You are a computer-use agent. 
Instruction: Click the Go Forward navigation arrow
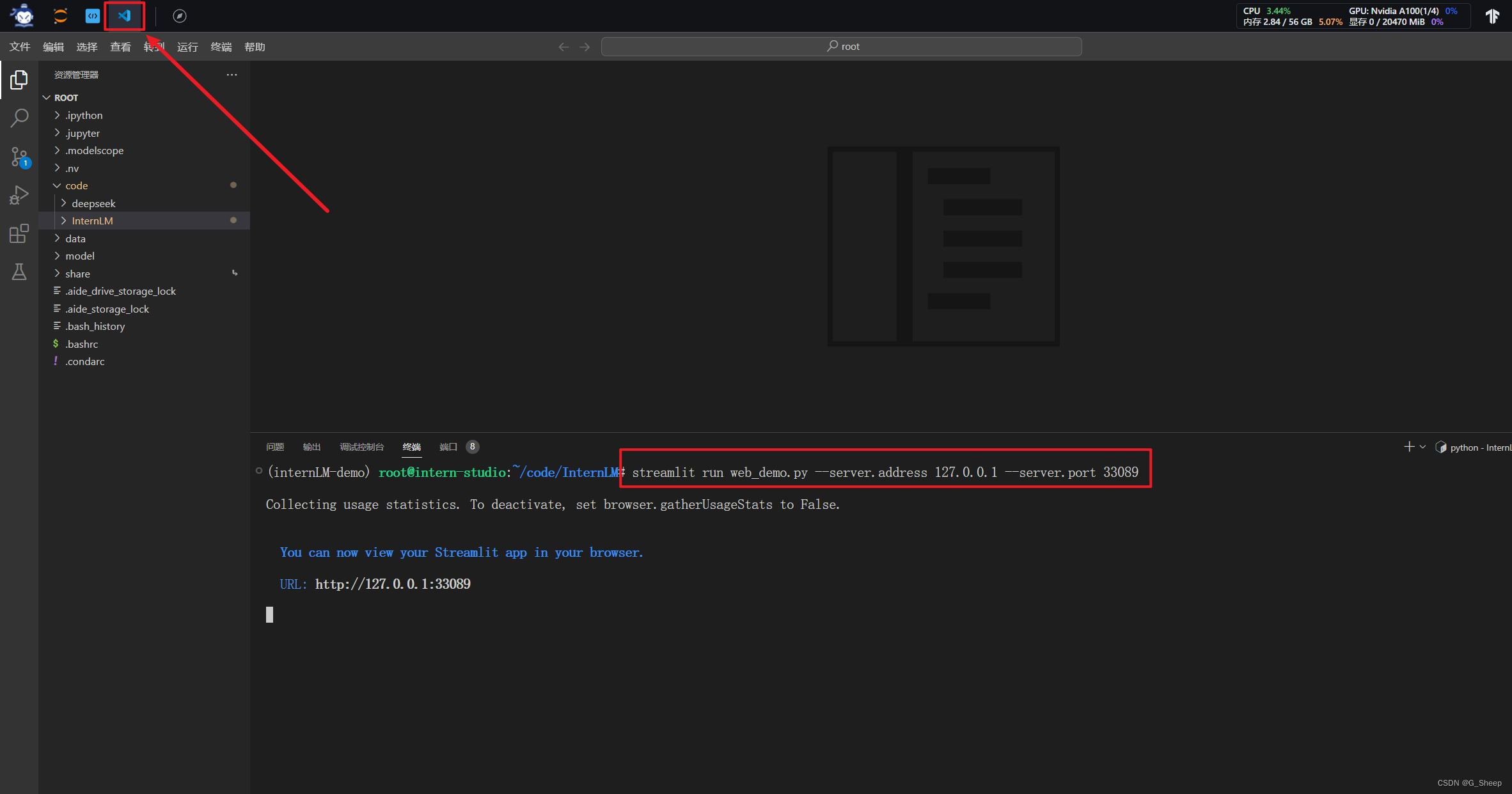585,46
